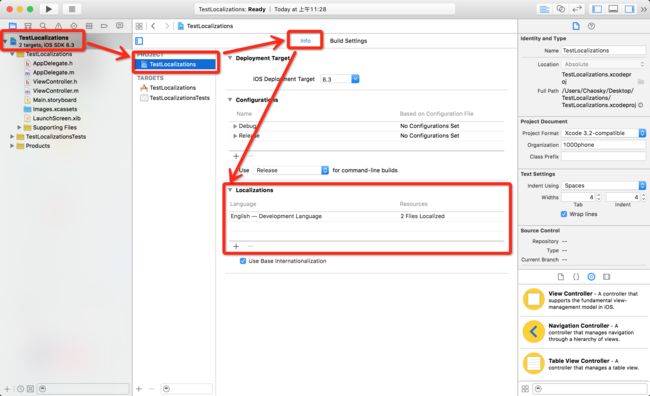This screenshot has height=396, width=650.
Task: Open the Issue navigator warning icon
Action: pyautogui.click(x=58, y=26)
